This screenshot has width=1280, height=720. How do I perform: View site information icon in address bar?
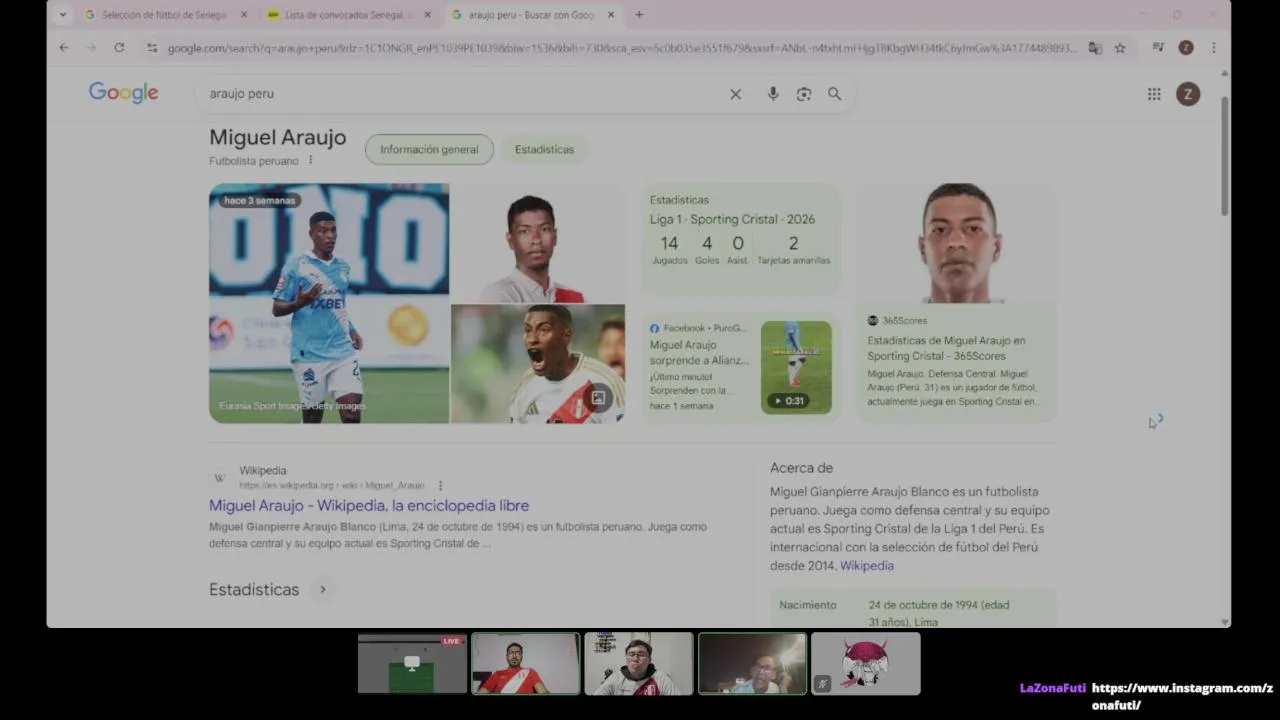click(152, 48)
